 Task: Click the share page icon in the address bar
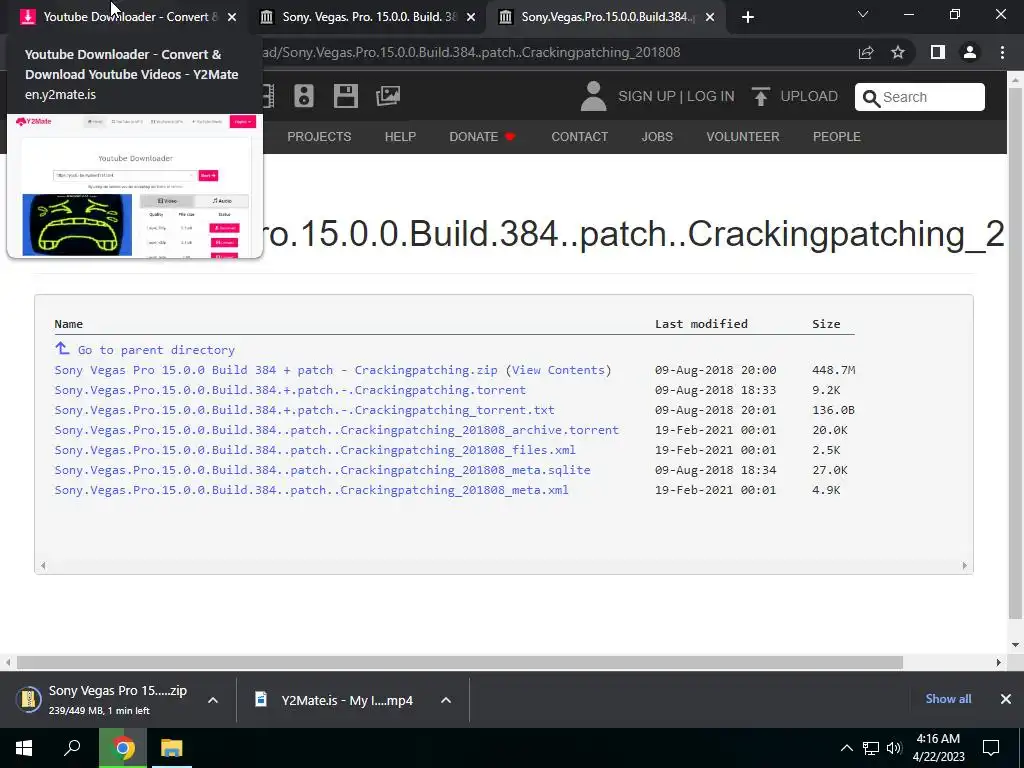[x=866, y=52]
